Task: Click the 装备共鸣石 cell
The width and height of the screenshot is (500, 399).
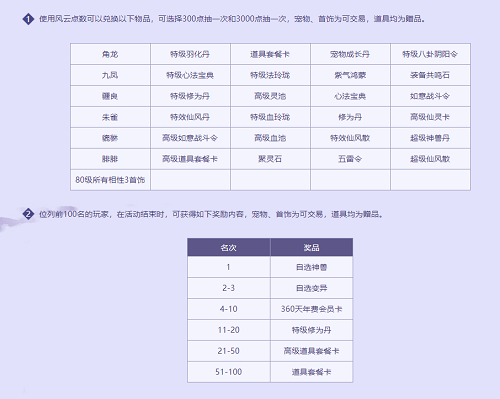Action: pos(430,75)
